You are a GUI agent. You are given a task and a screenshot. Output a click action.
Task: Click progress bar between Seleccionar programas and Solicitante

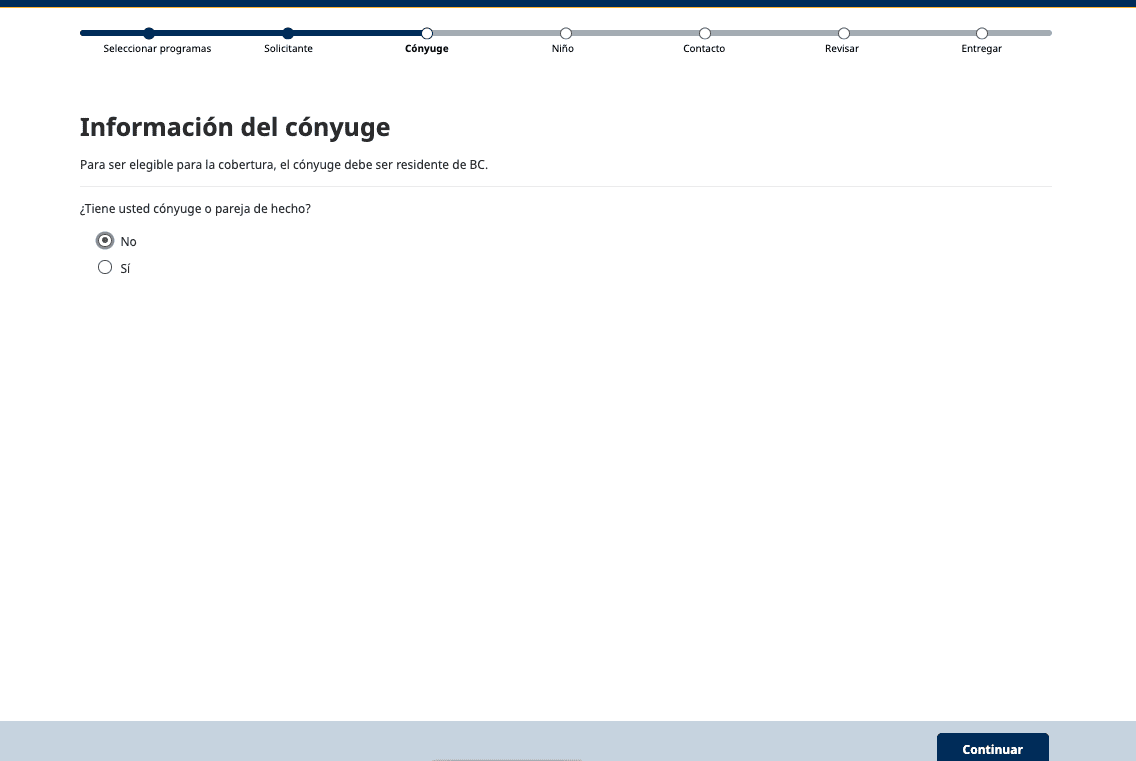pyautogui.click(x=218, y=33)
